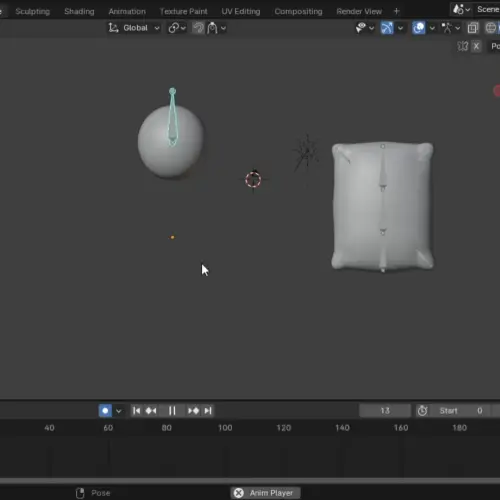
Task: Toggle show gizmos button
Action: (x=387, y=28)
